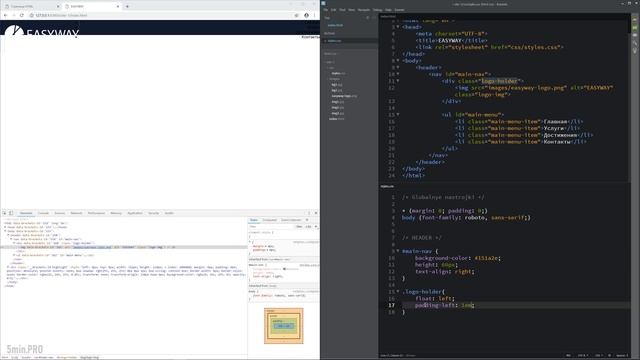Open the browser profile icon
This screenshot has width=640, height=360.
pos(306,15)
